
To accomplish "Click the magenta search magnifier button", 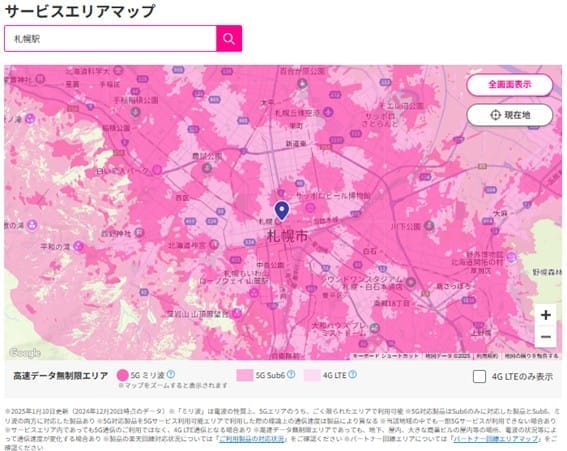I will (x=229, y=38).
